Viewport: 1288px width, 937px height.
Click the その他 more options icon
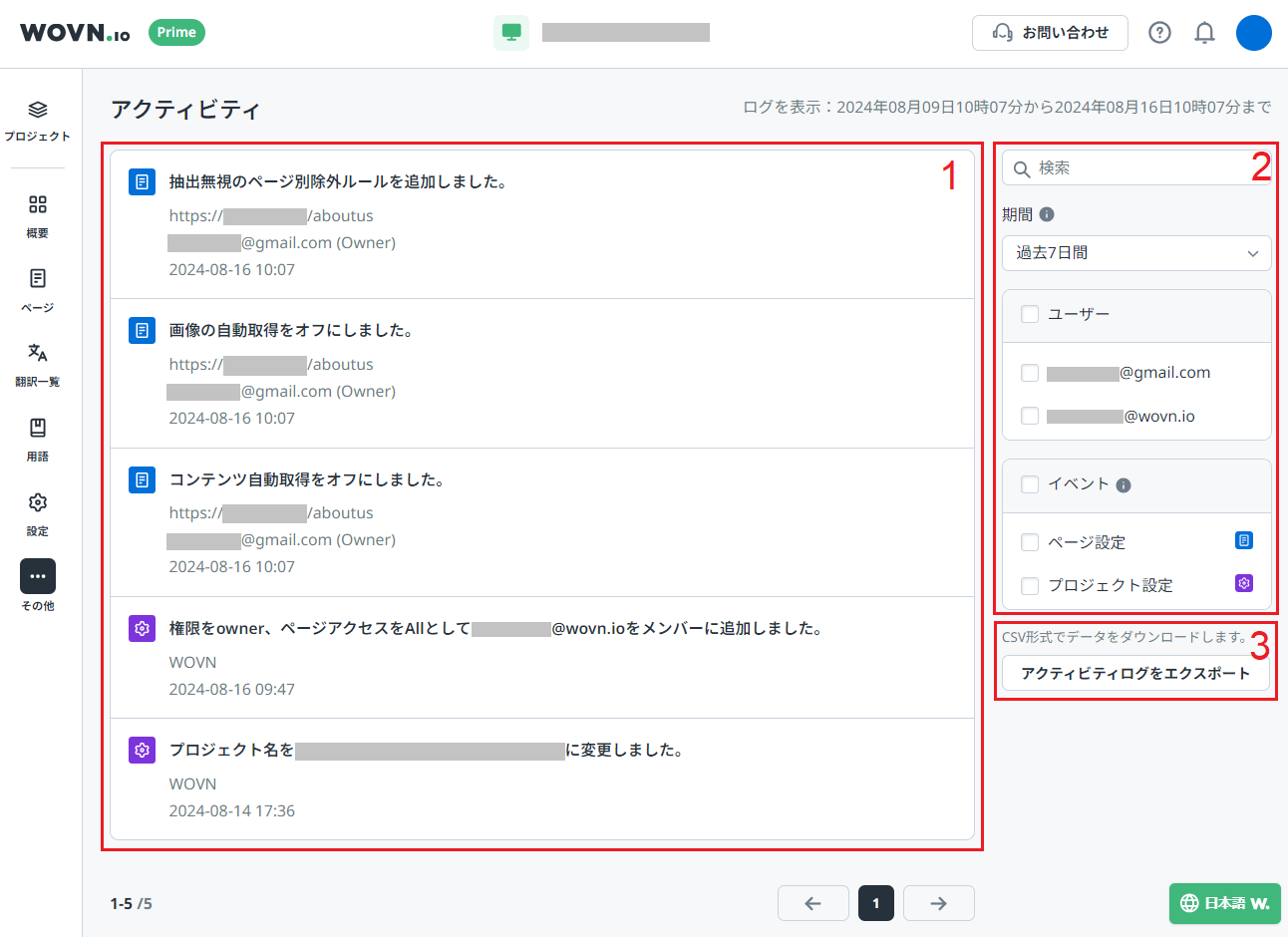coord(38,576)
